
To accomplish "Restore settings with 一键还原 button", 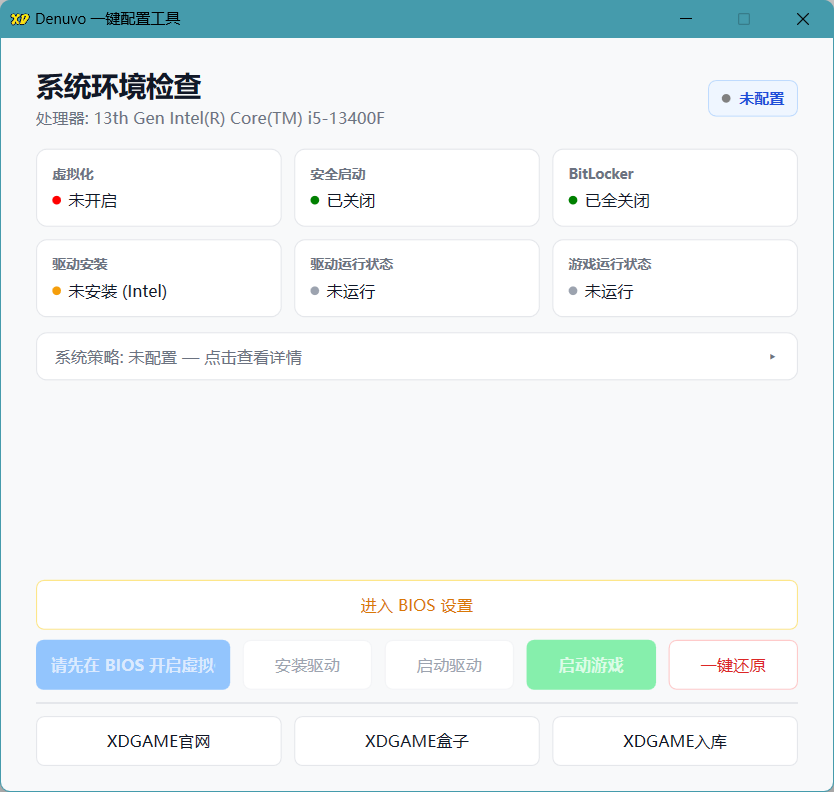I will [x=733, y=665].
